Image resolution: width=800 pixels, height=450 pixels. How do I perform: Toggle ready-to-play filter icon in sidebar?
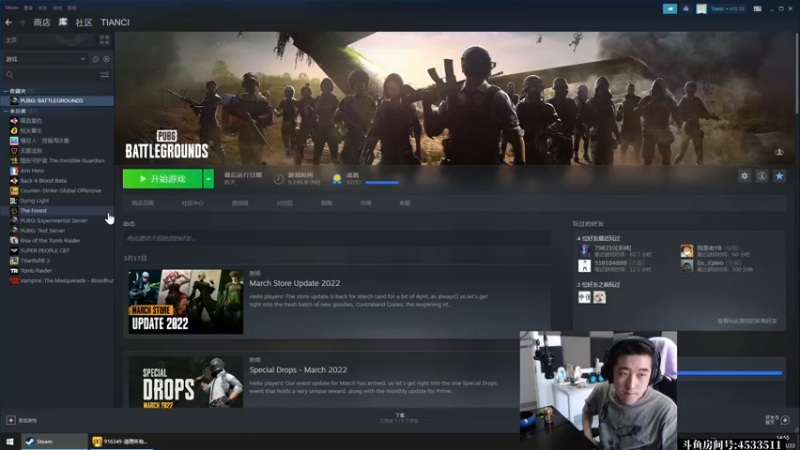(x=106, y=59)
